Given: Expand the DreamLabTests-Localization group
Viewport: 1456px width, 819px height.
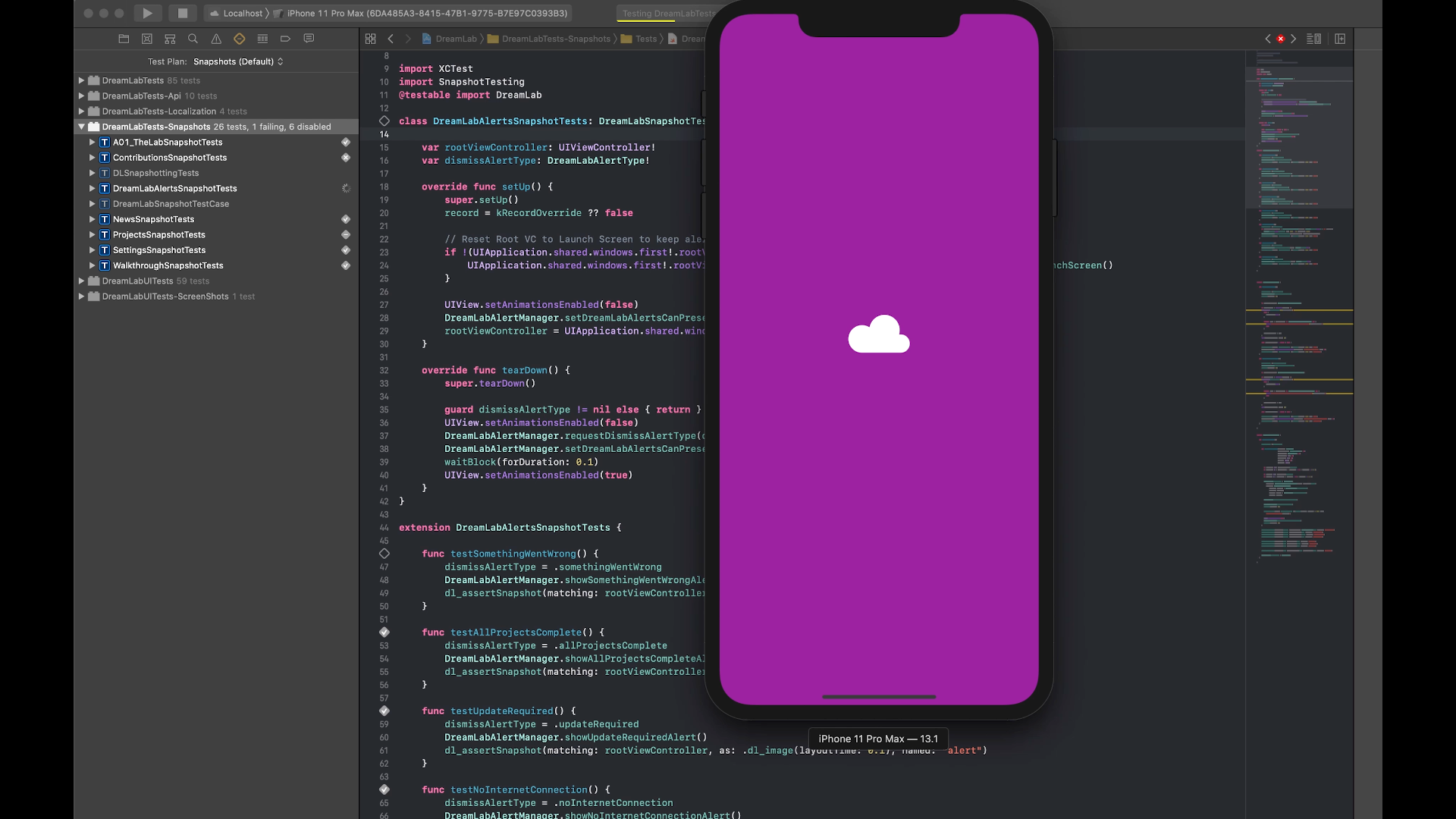Looking at the screenshot, I should click(x=81, y=111).
